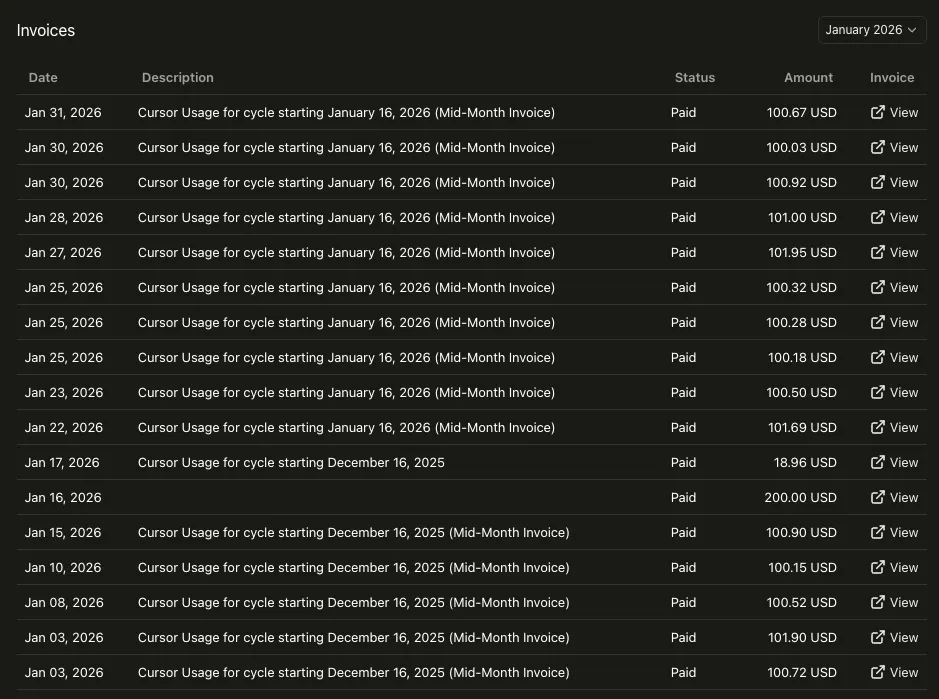Click the Invoices section heading

(x=46, y=31)
